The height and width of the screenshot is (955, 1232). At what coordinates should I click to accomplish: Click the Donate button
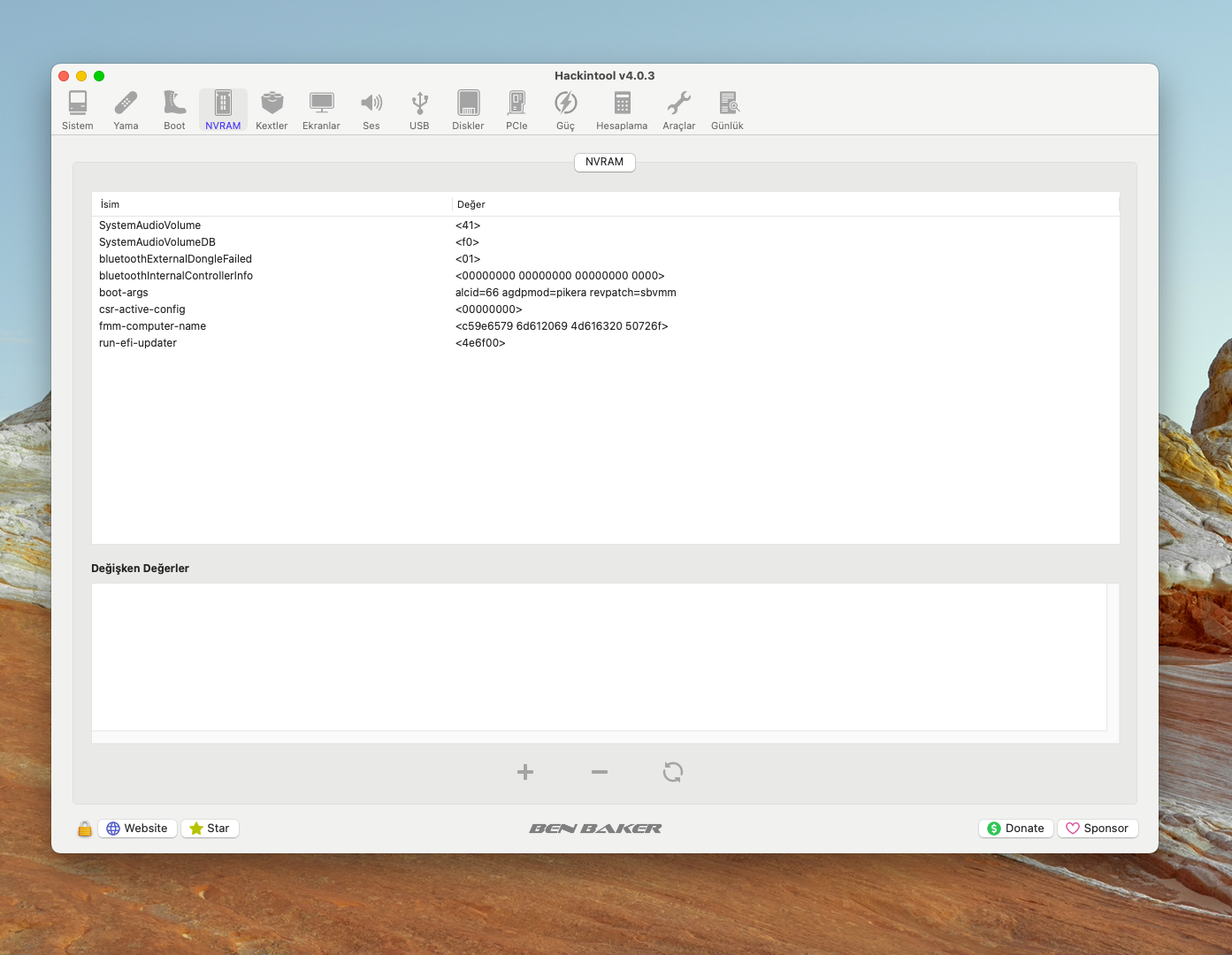coord(1015,829)
